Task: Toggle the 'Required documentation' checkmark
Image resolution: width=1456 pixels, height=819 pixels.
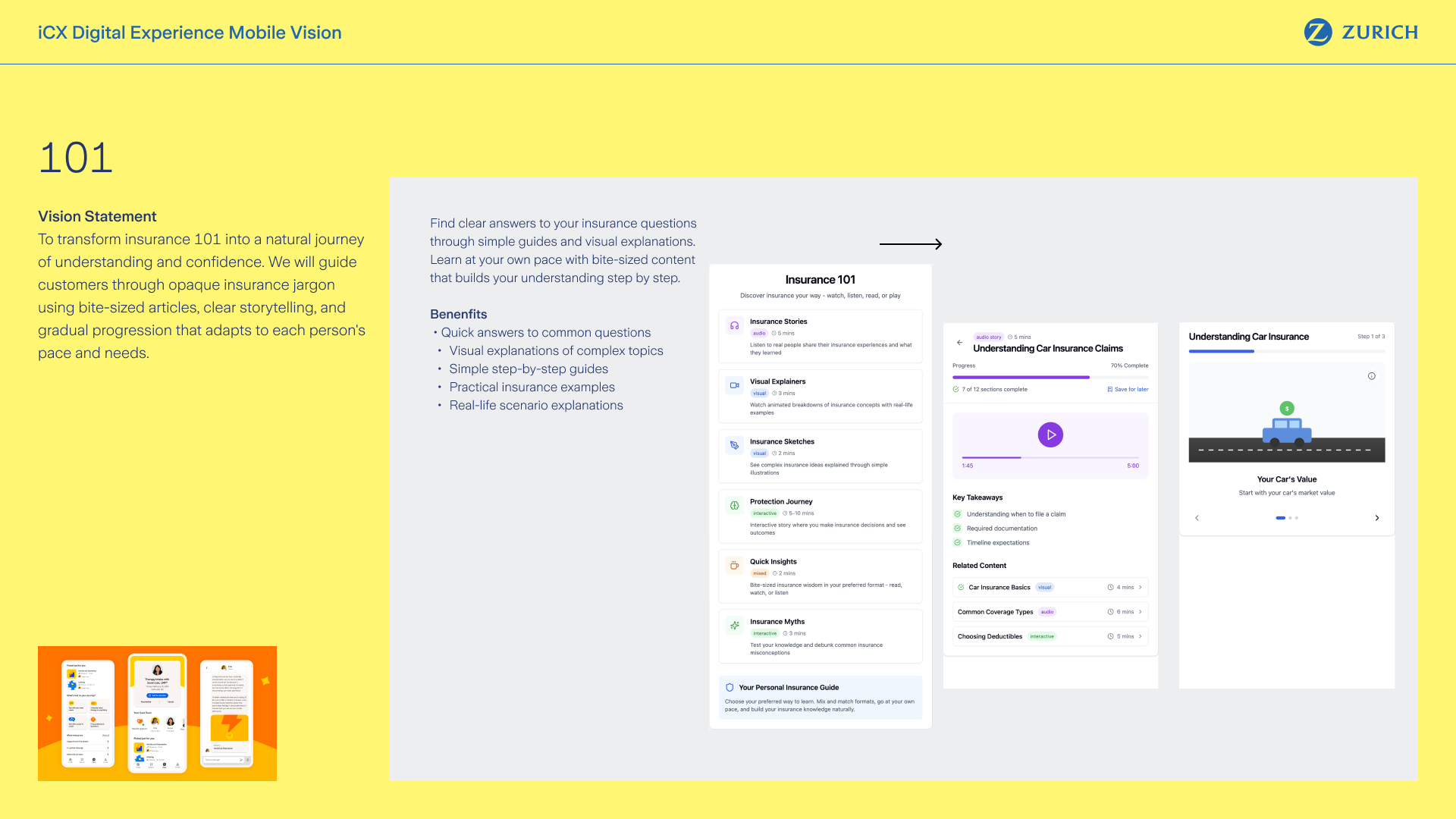Action: 958,529
